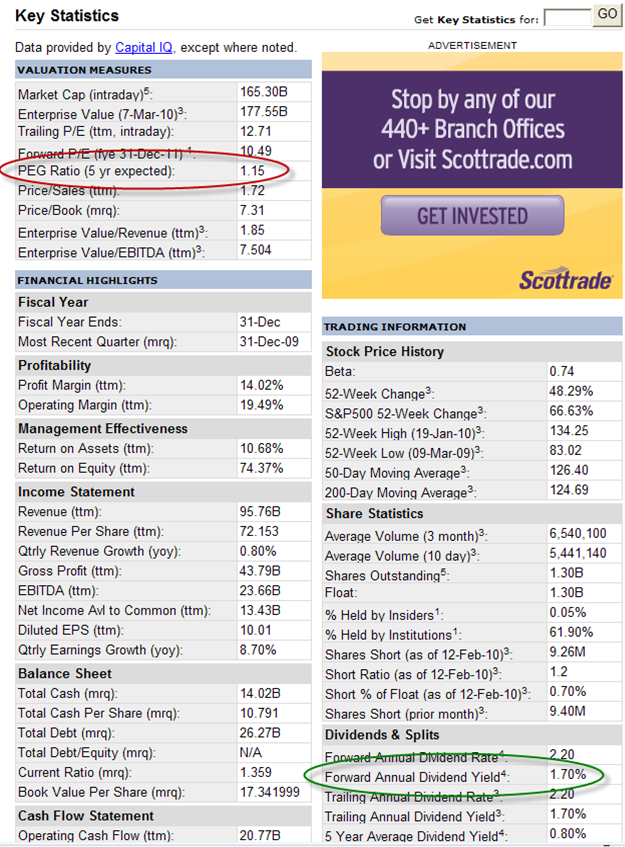625x847 pixels.
Task: Click the Scottrade logo in the ad
Action: [x=564, y=278]
